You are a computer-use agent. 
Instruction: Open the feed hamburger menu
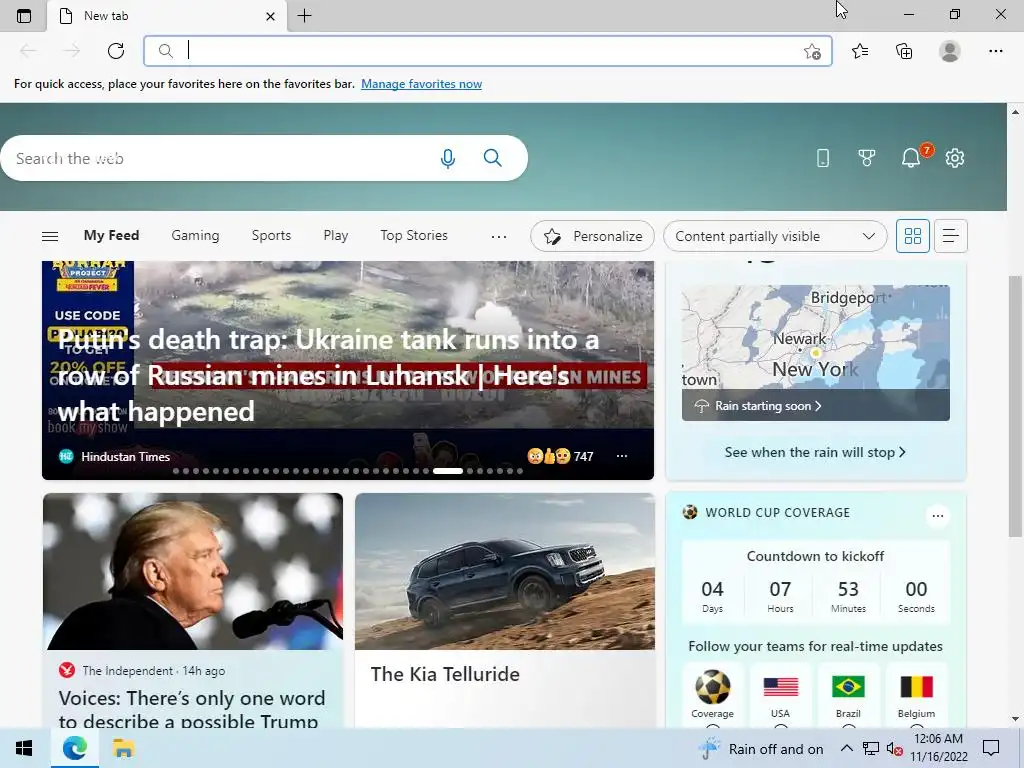click(x=50, y=236)
